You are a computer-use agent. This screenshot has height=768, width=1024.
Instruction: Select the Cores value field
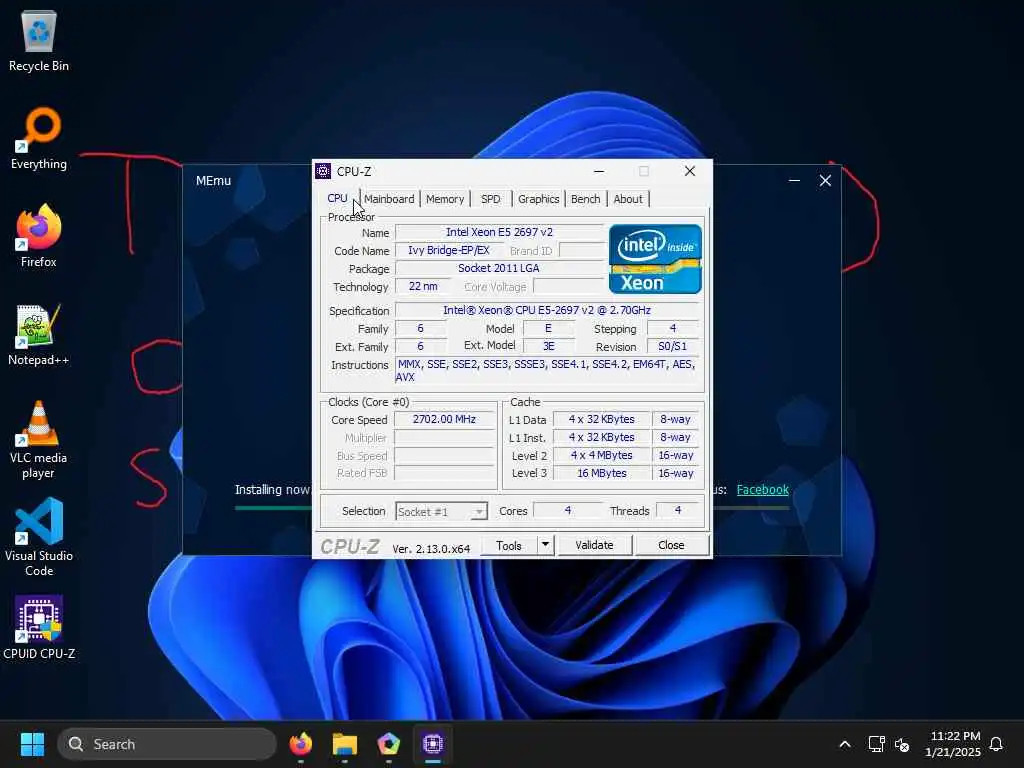tap(568, 510)
